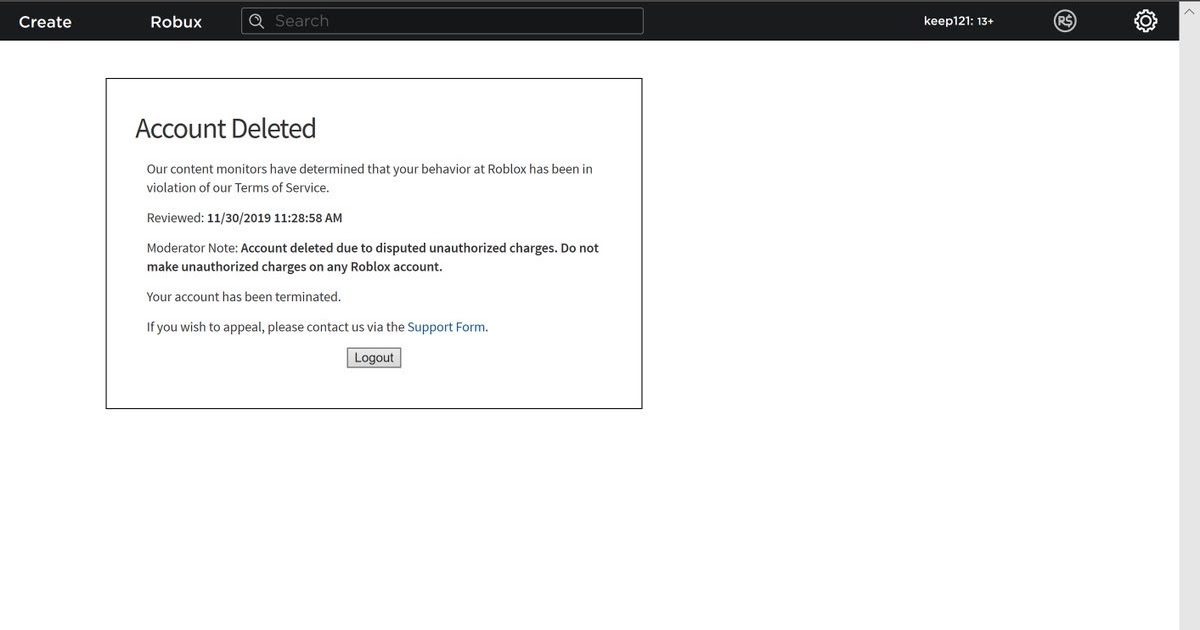Screen dimensions: 1200x630
Task: Open the settings gear icon
Action: tap(1146, 21)
